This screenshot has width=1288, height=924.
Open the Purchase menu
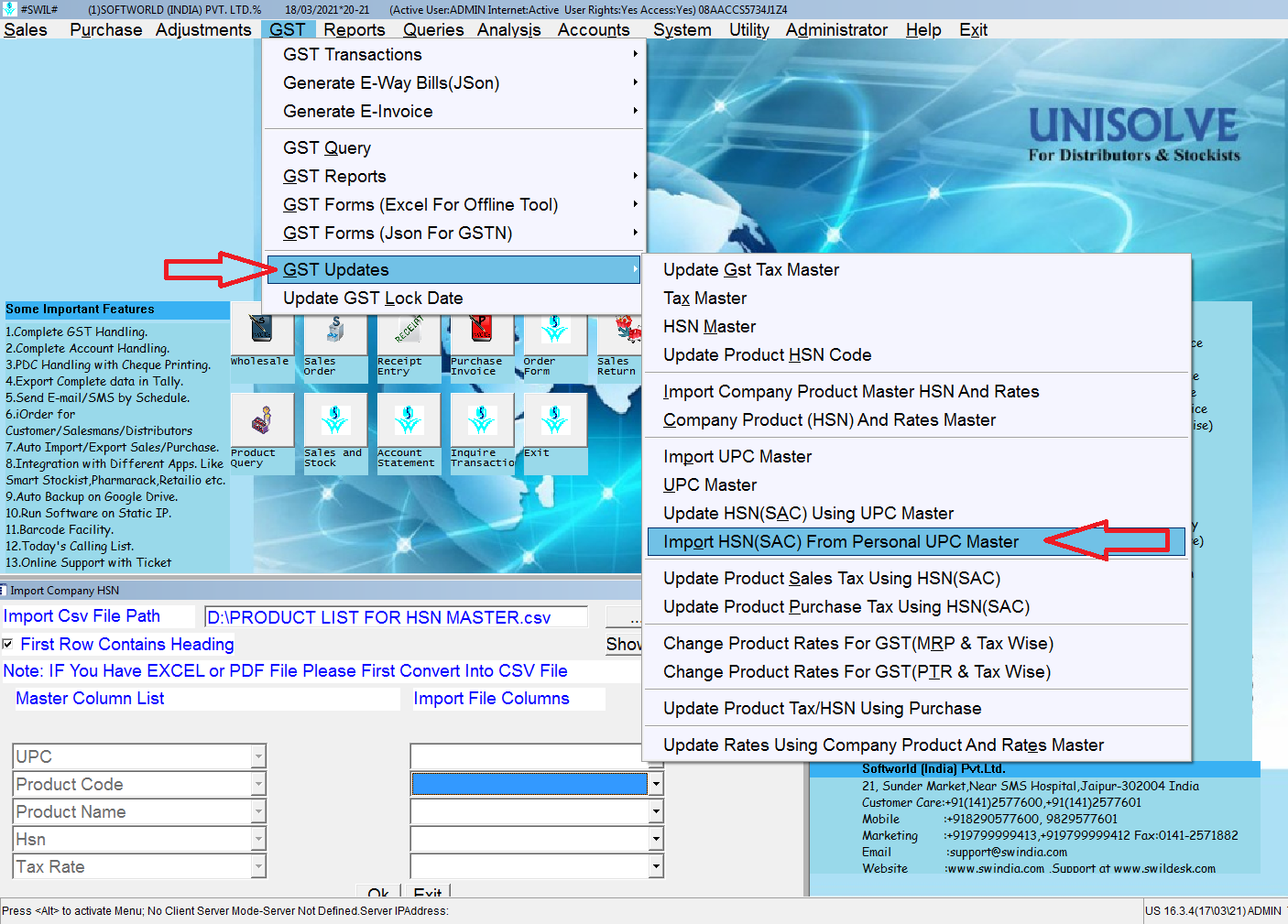coord(106,29)
